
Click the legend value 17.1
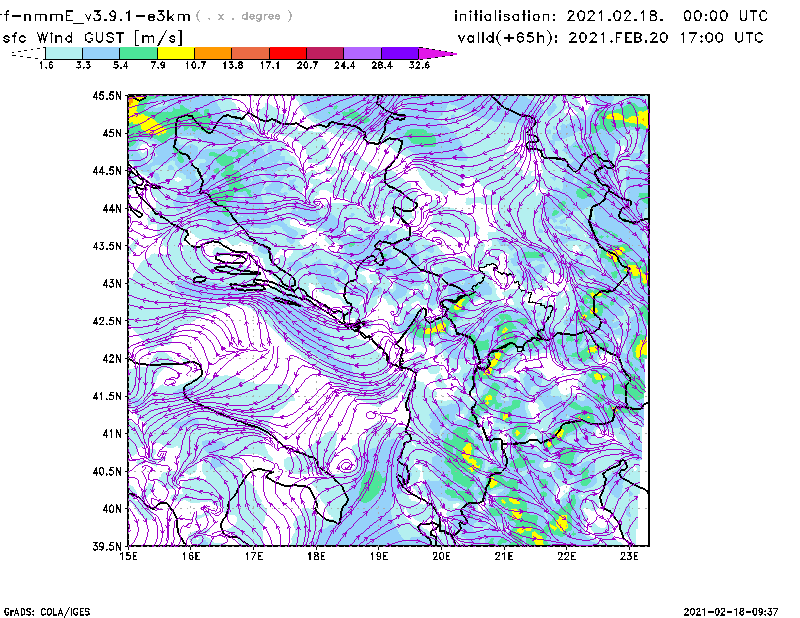[270, 65]
